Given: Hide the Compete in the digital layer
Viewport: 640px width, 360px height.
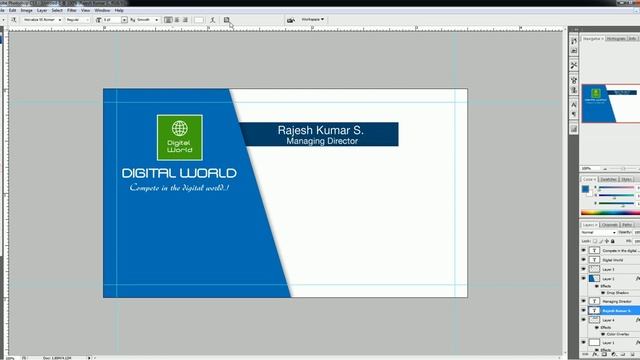Looking at the screenshot, I should (584, 250).
